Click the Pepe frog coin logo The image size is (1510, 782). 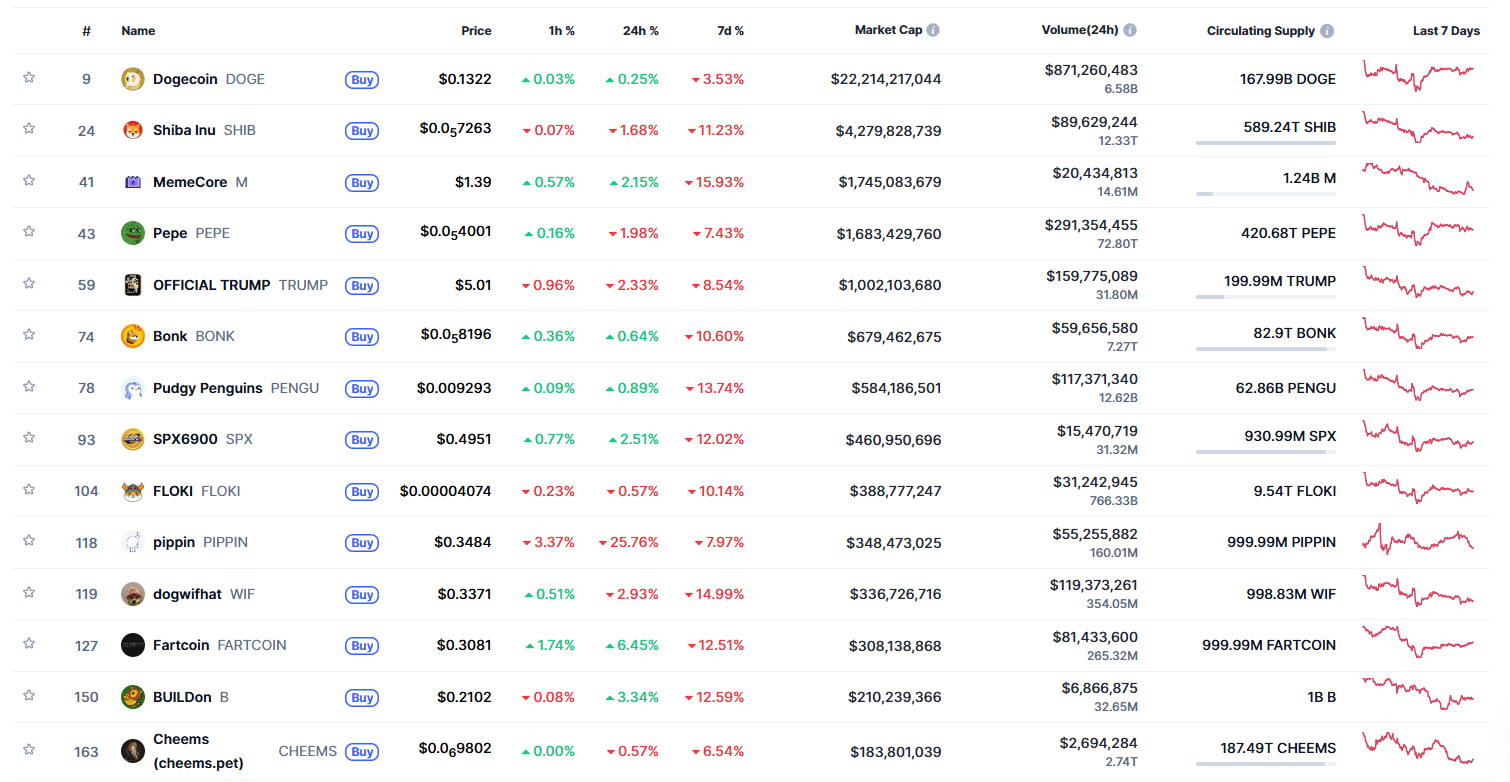[131, 233]
